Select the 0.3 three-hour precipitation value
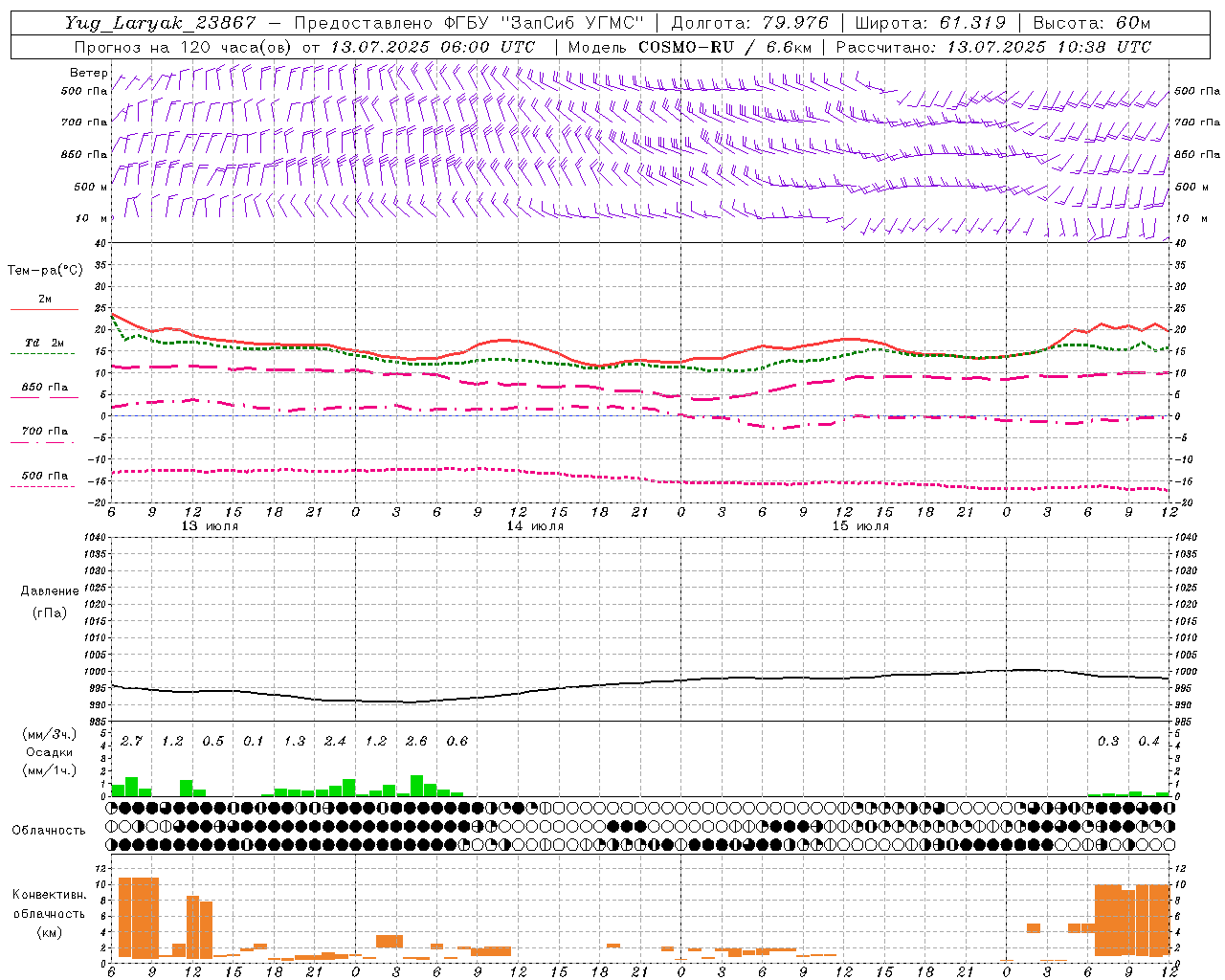This screenshot has width=1225, height=980. coord(1108,742)
